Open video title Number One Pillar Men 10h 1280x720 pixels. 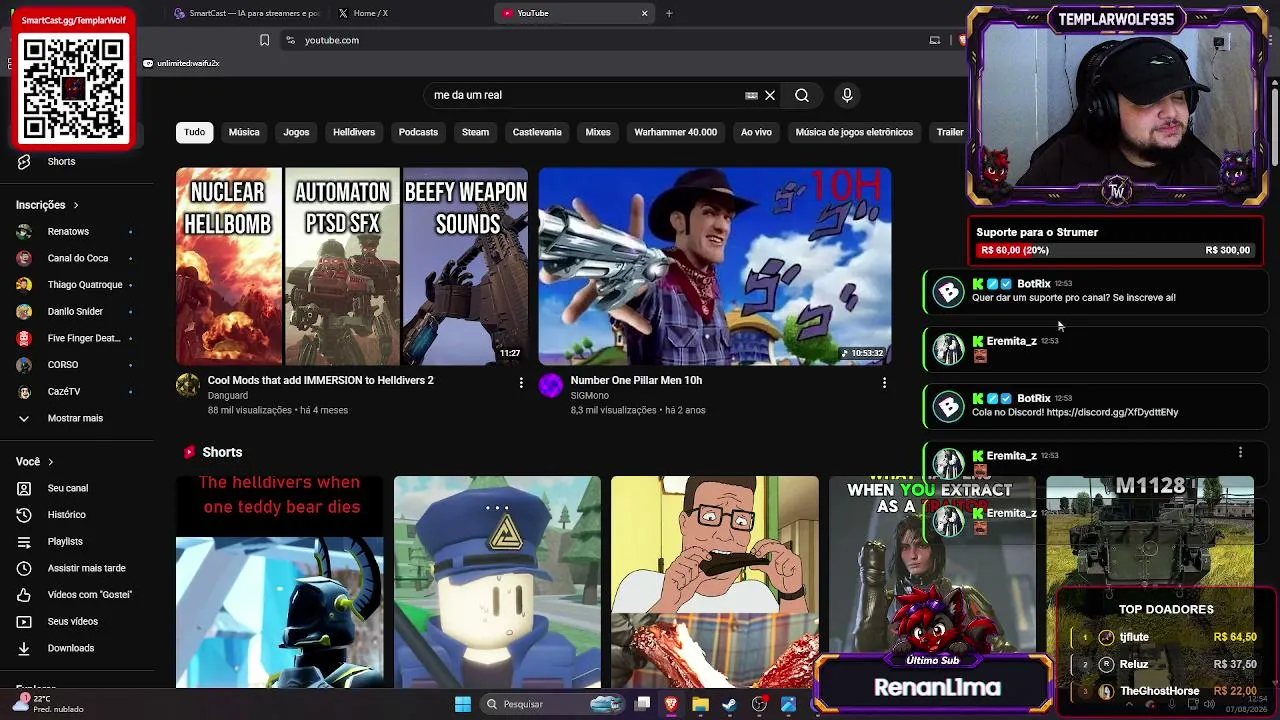[x=636, y=380]
